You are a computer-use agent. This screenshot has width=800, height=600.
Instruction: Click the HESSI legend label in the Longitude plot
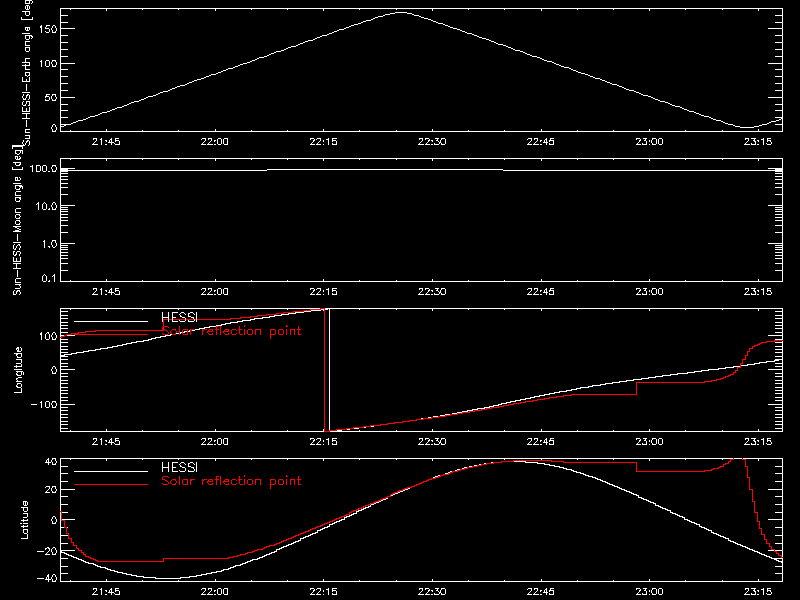[x=179, y=317]
